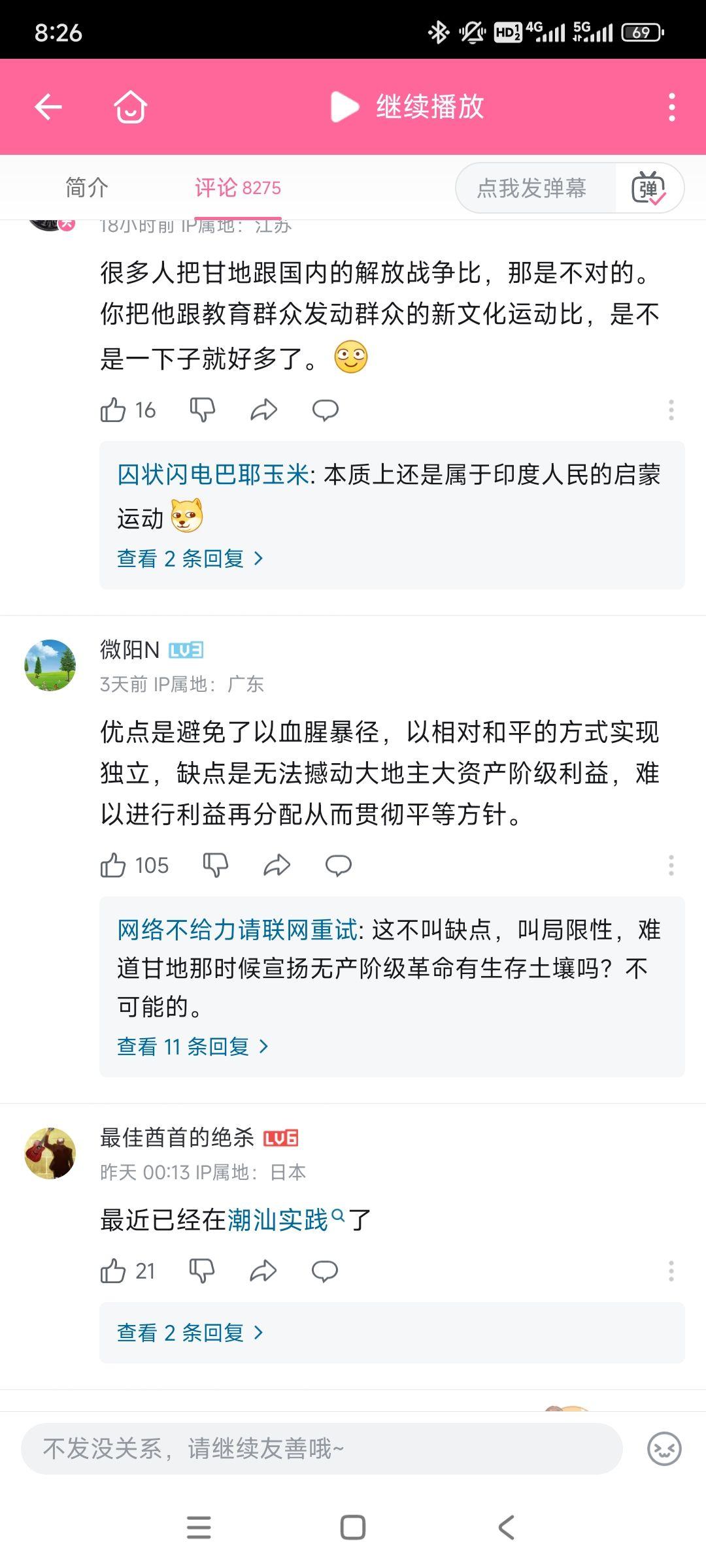Open emoji picker beside comment input
Viewport: 706px width, 1568px height.
click(x=664, y=1448)
